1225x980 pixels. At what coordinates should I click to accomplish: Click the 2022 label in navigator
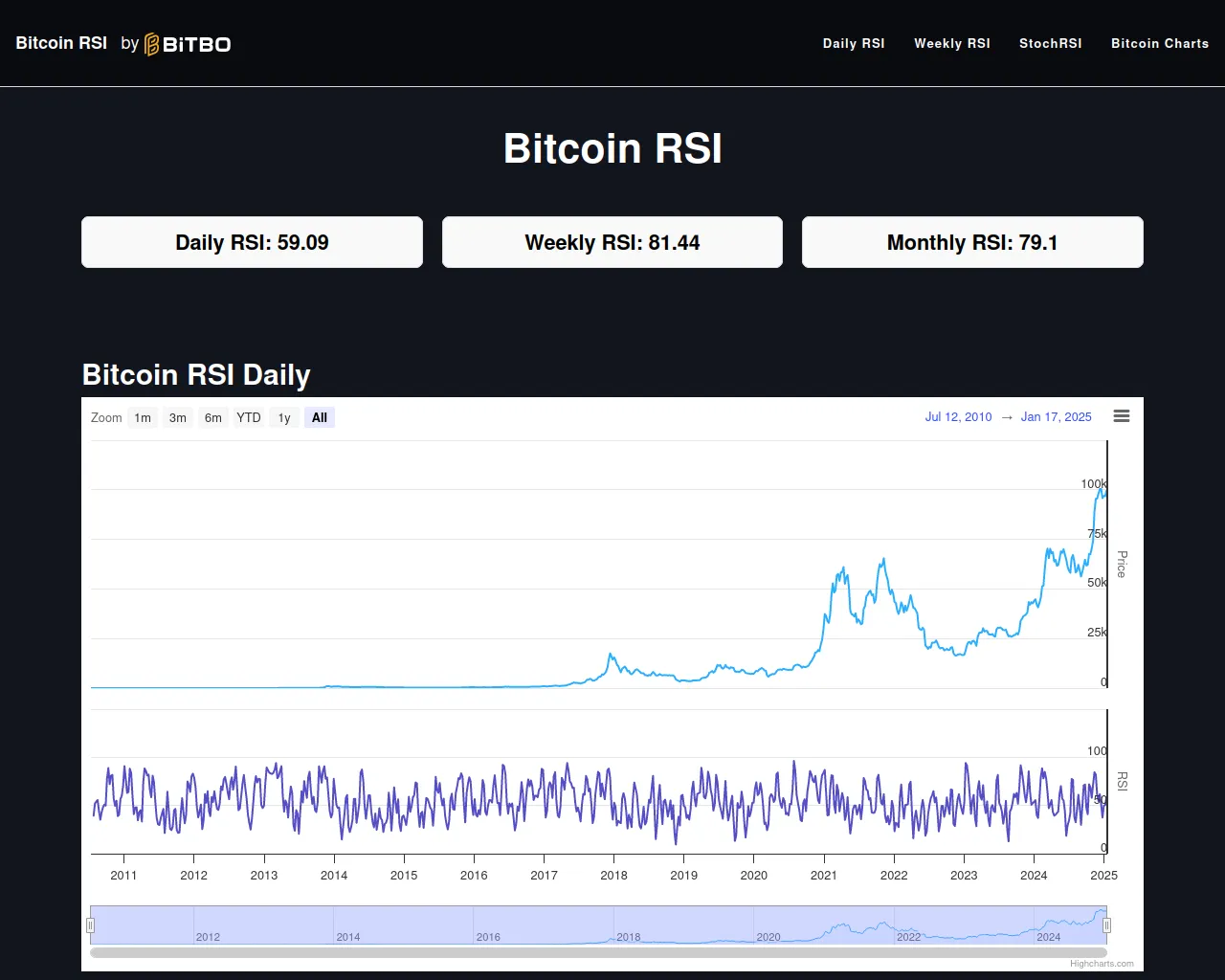coord(909,937)
